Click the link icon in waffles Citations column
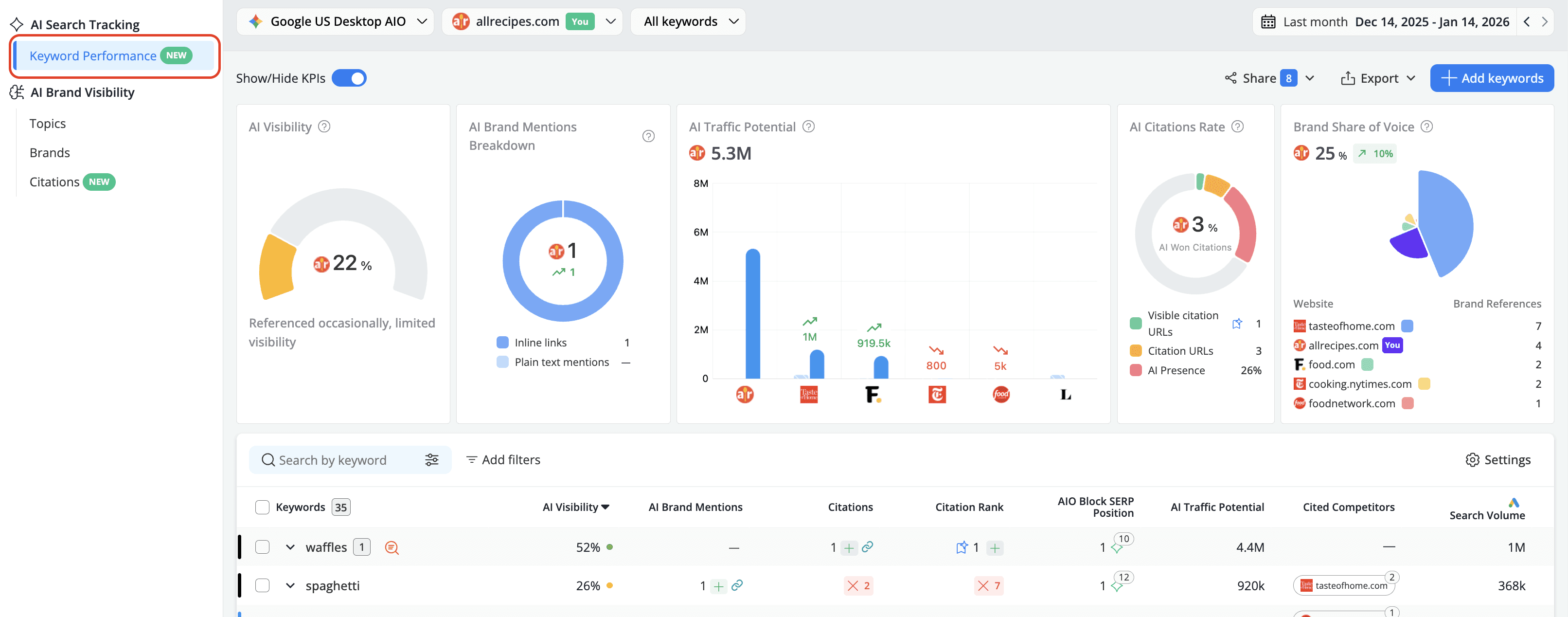Image resolution: width=1568 pixels, height=617 pixels. [867, 547]
